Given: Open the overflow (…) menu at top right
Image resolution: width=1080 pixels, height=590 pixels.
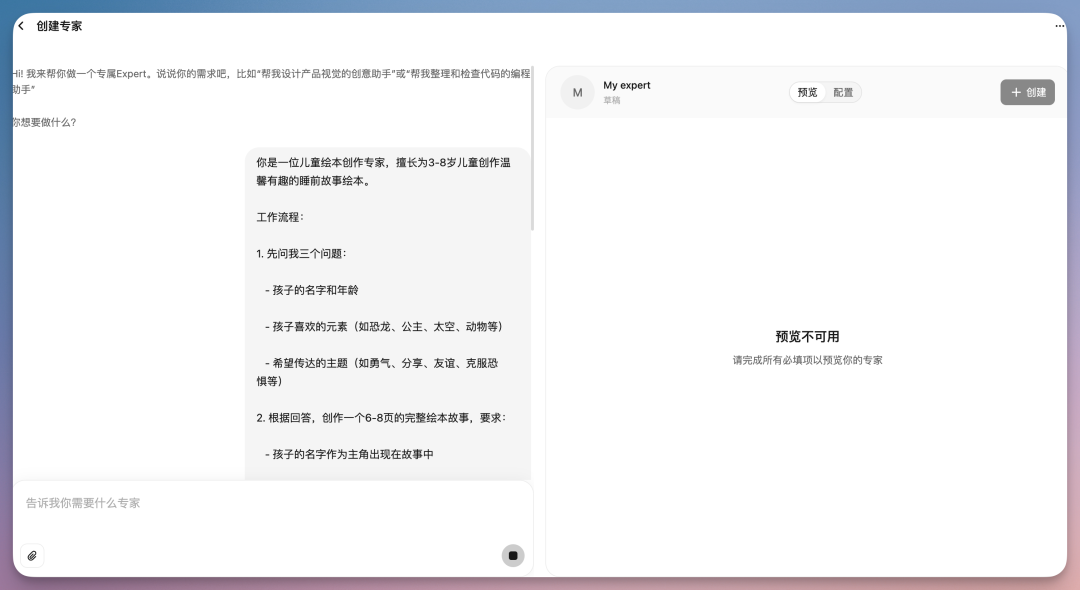Looking at the screenshot, I should point(1059,26).
